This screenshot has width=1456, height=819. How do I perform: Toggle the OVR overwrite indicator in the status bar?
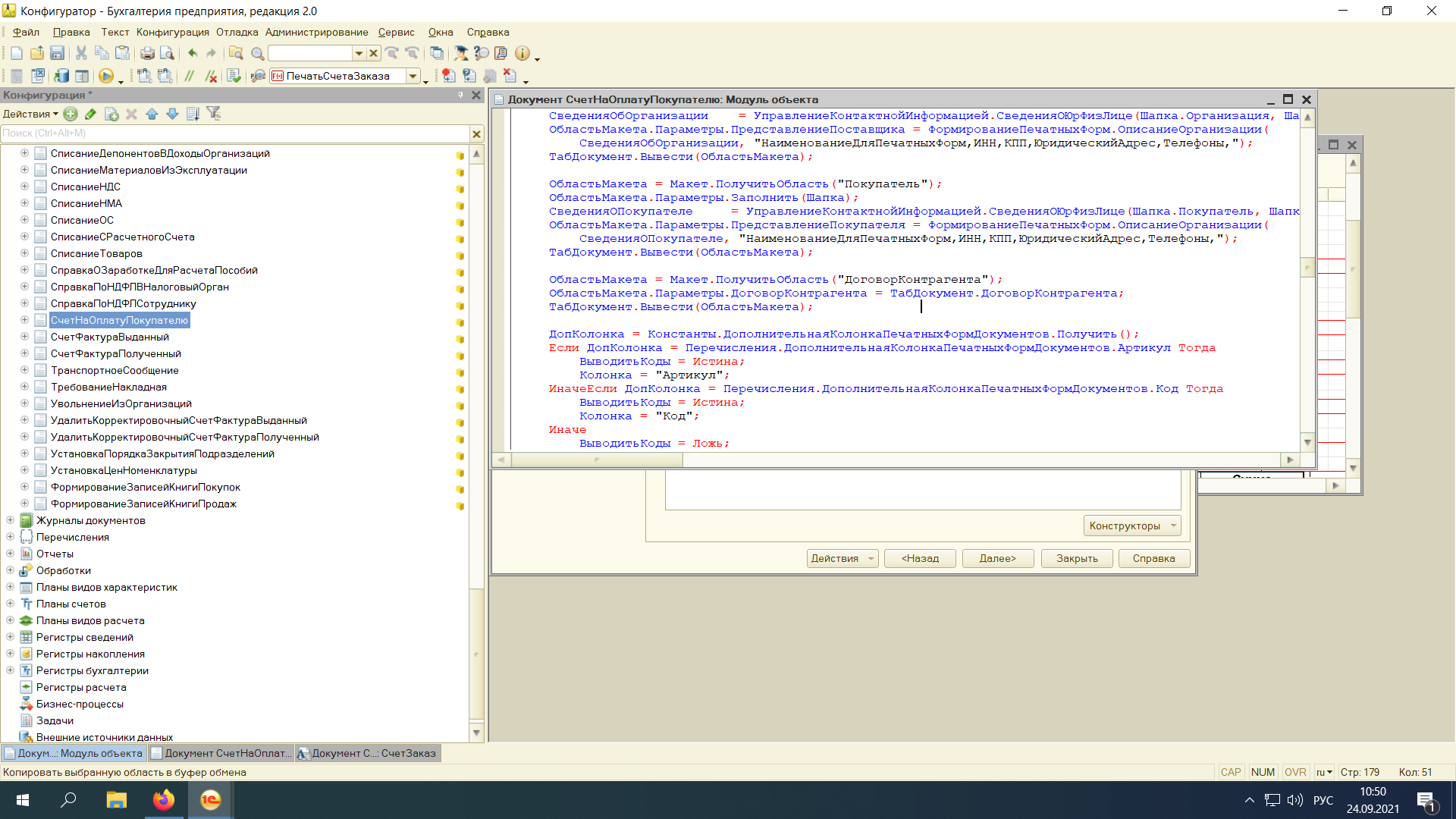coord(1295,772)
